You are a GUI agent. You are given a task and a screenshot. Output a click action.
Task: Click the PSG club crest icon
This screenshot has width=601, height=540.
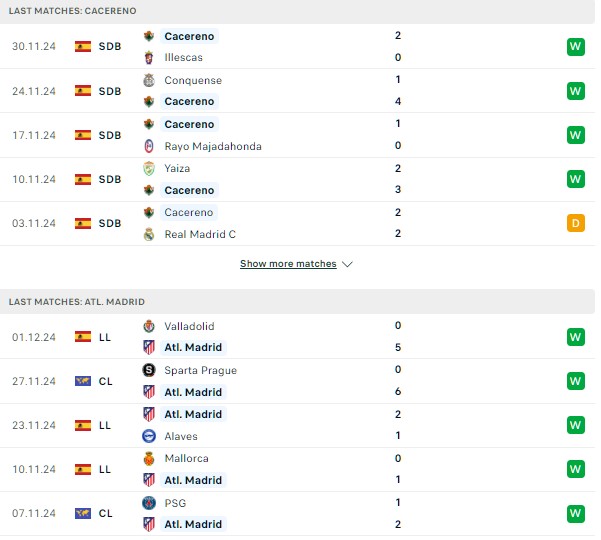149,503
